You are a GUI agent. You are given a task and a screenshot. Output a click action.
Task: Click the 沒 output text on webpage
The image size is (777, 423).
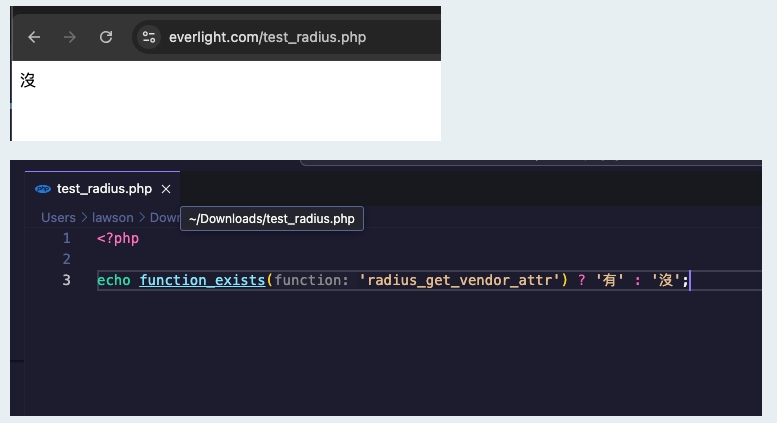(28, 80)
